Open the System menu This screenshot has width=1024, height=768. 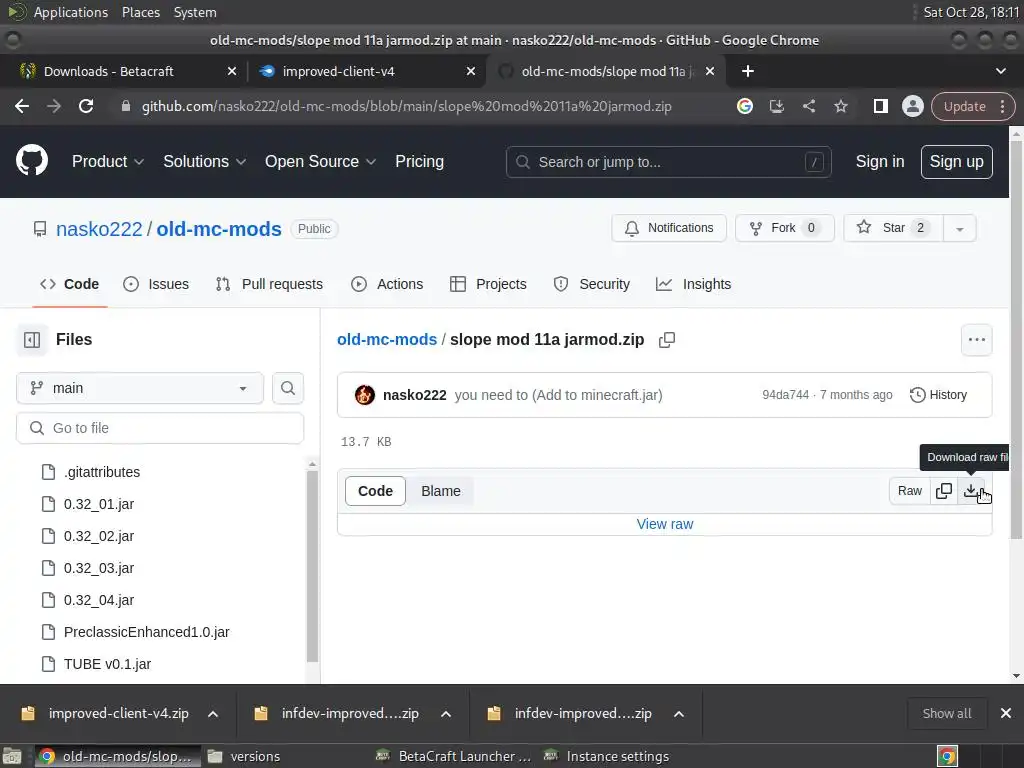(195, 12)
